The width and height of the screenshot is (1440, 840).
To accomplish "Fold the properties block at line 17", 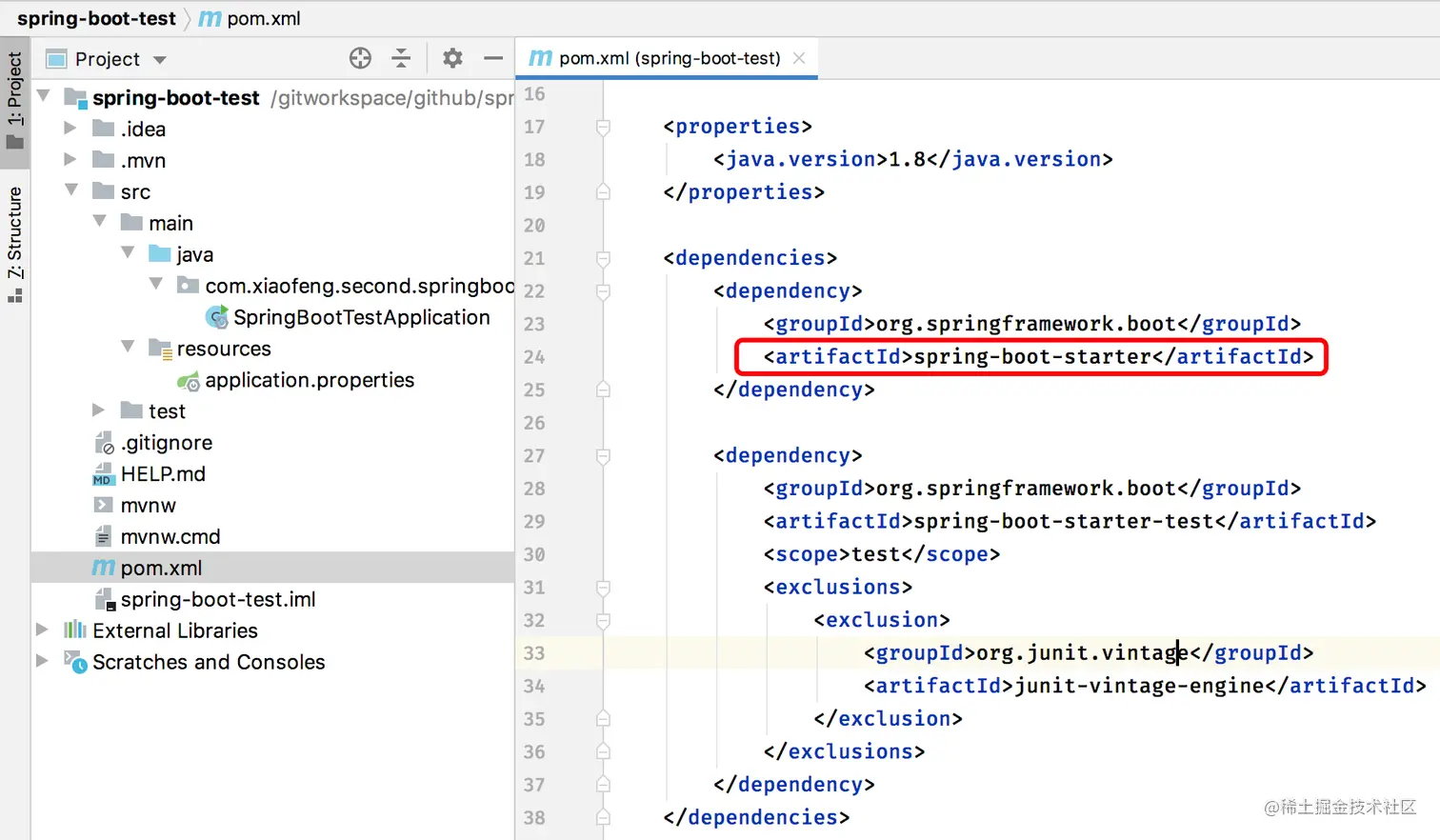I will [603, 127].
